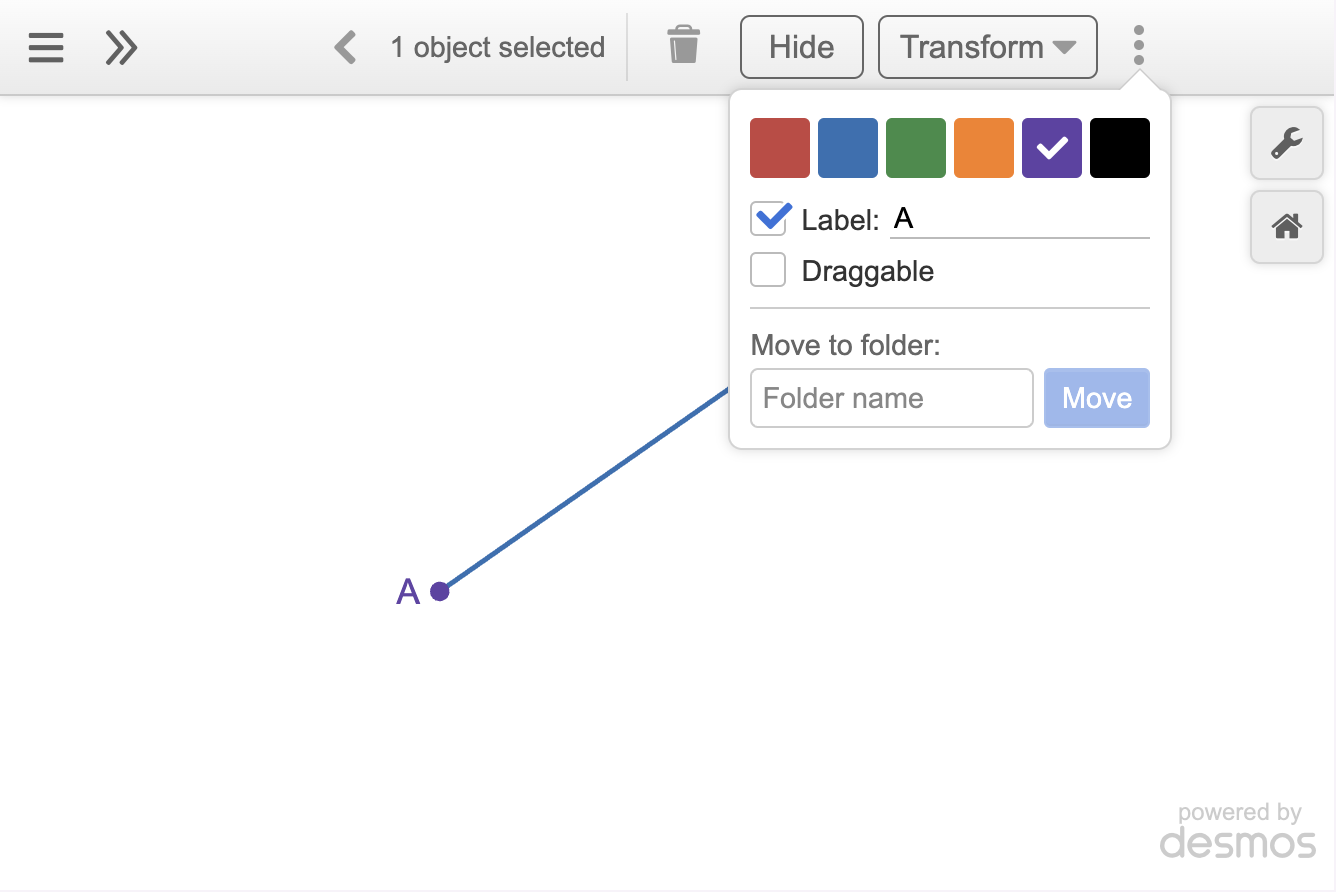Delete the selected object with trash icon
This screenshot has height=892, width=1336.
click(x=684, y=46)
